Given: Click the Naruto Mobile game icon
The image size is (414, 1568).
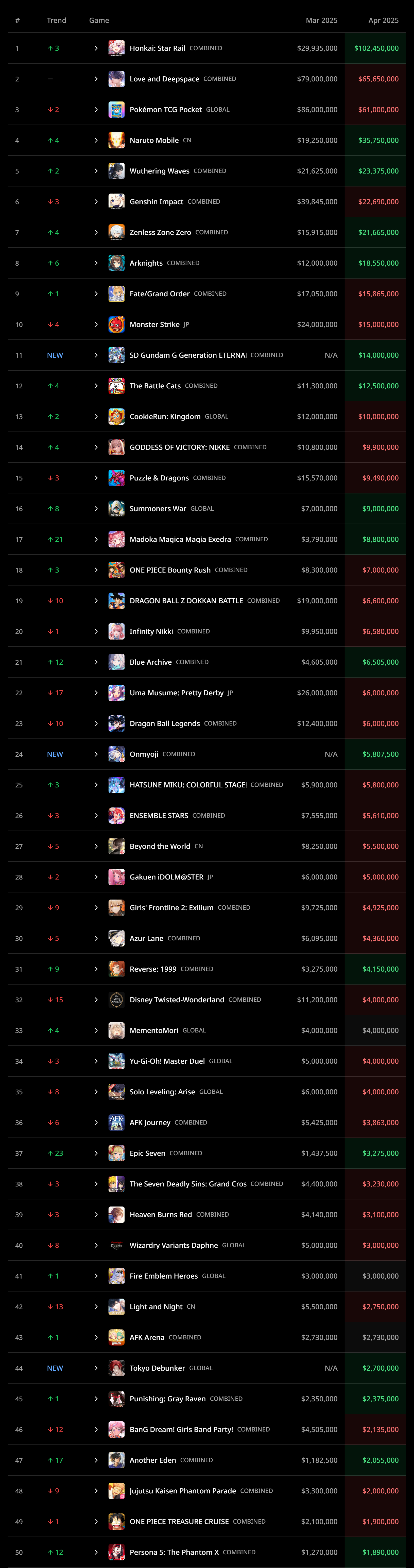Looking at the screenshot, I should tap(116, 140).
